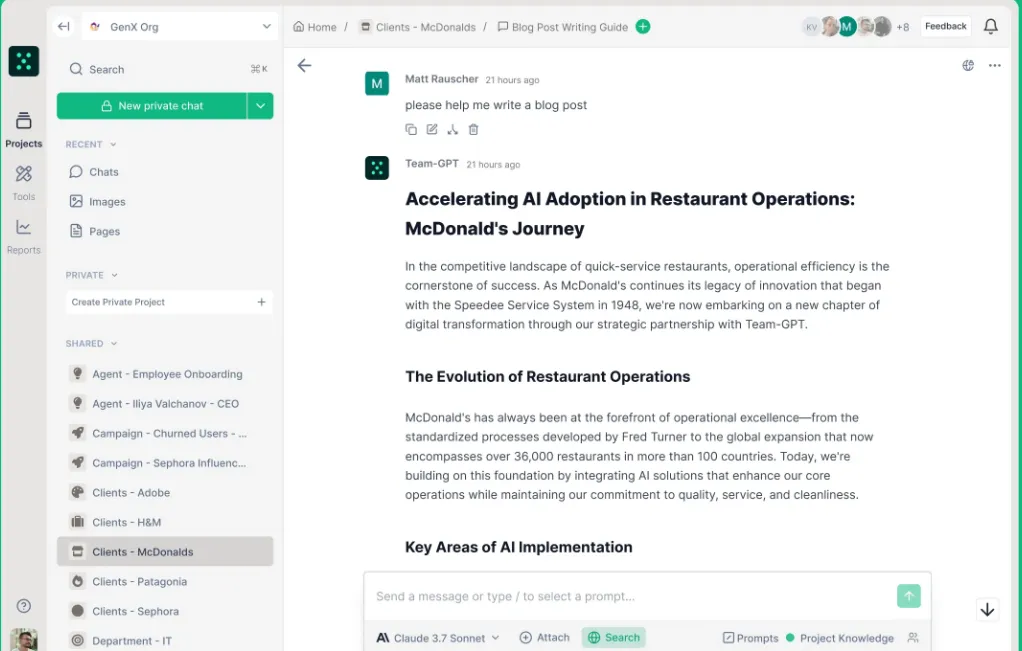Collapse the PRIVATE section
Screen dimensions: 1022x651
pos(91,275)
